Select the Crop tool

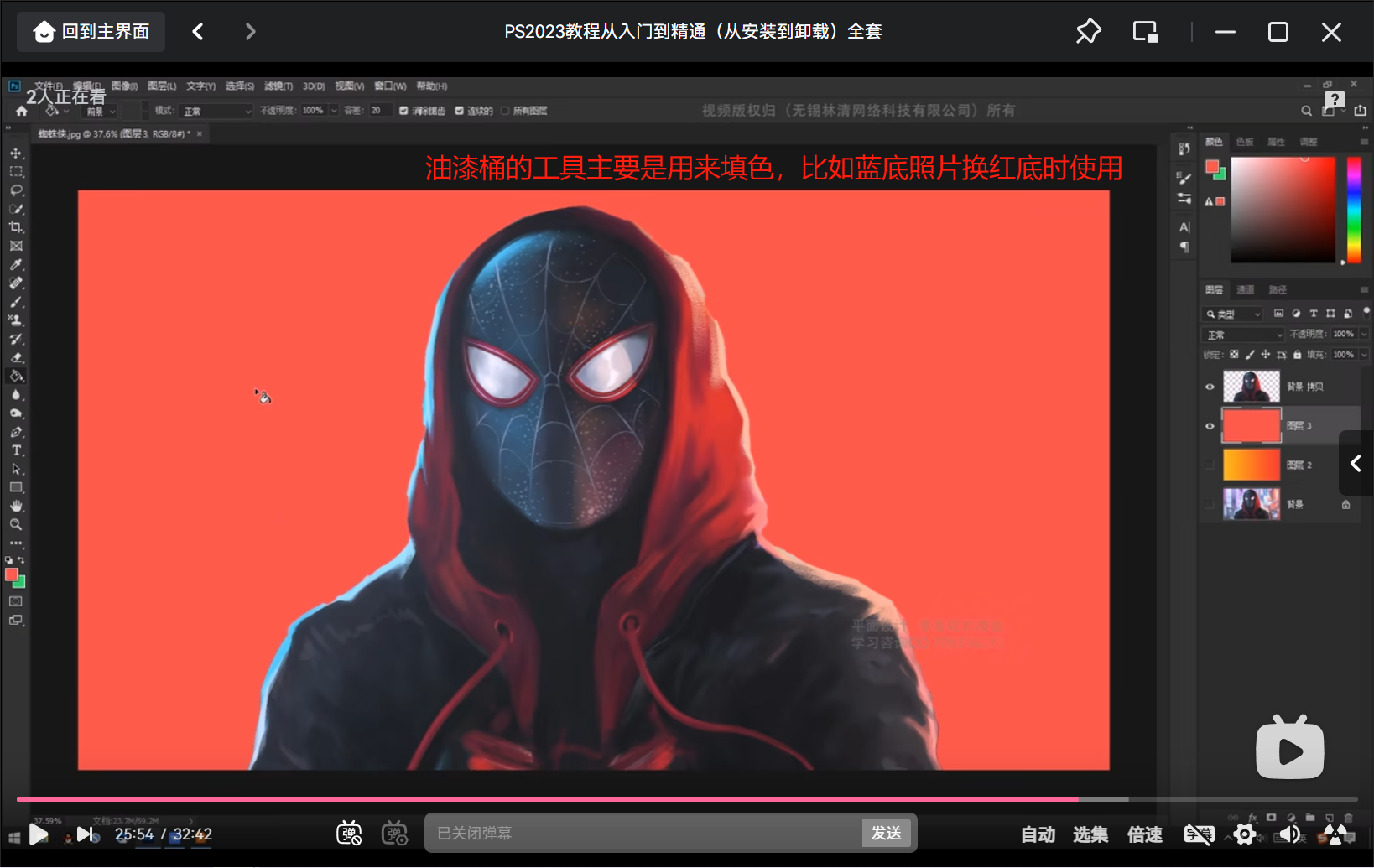click(16, 227)
